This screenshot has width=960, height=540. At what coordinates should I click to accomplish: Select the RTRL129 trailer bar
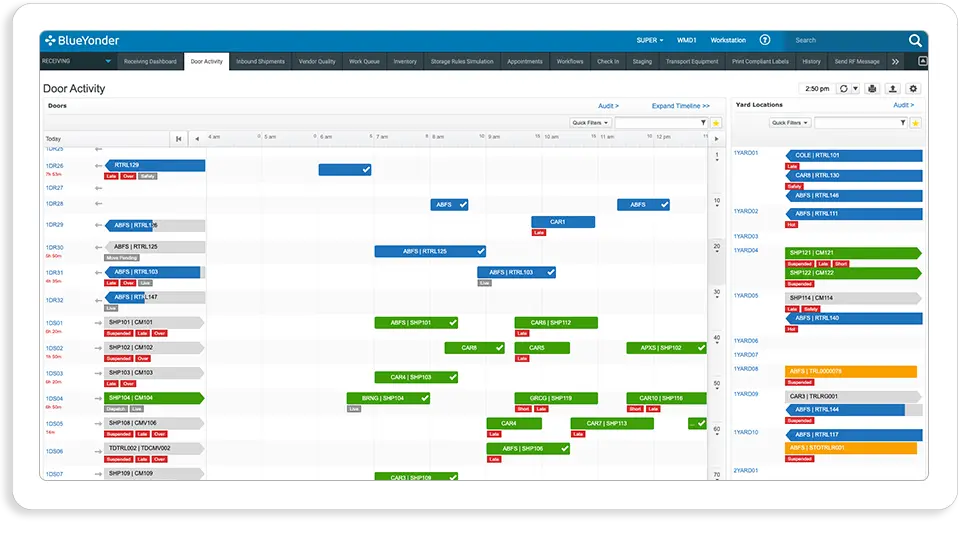tap(155, 165)
